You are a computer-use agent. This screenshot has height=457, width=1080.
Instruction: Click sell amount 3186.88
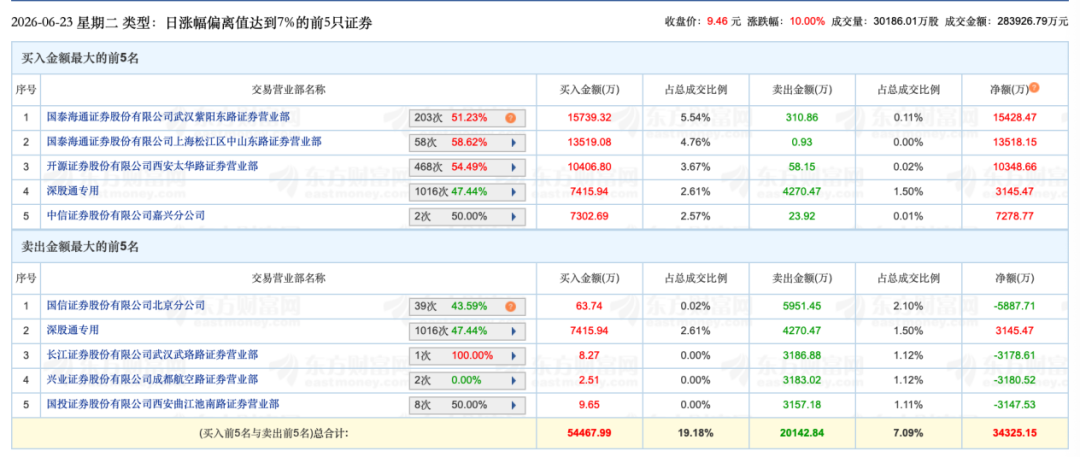pyautogui.click(x=802, y=356)
